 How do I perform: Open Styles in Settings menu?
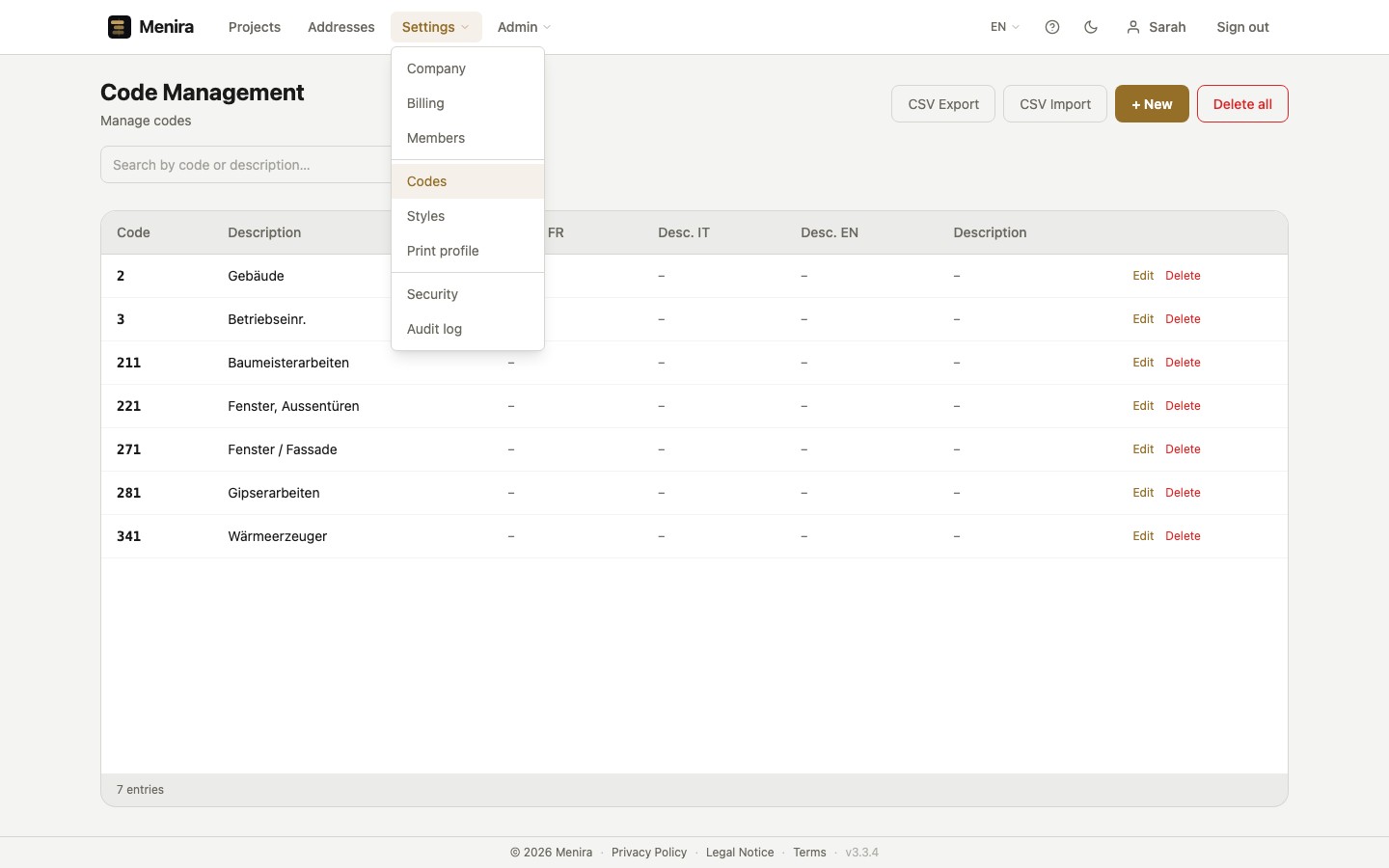click(x=468, y=216)
